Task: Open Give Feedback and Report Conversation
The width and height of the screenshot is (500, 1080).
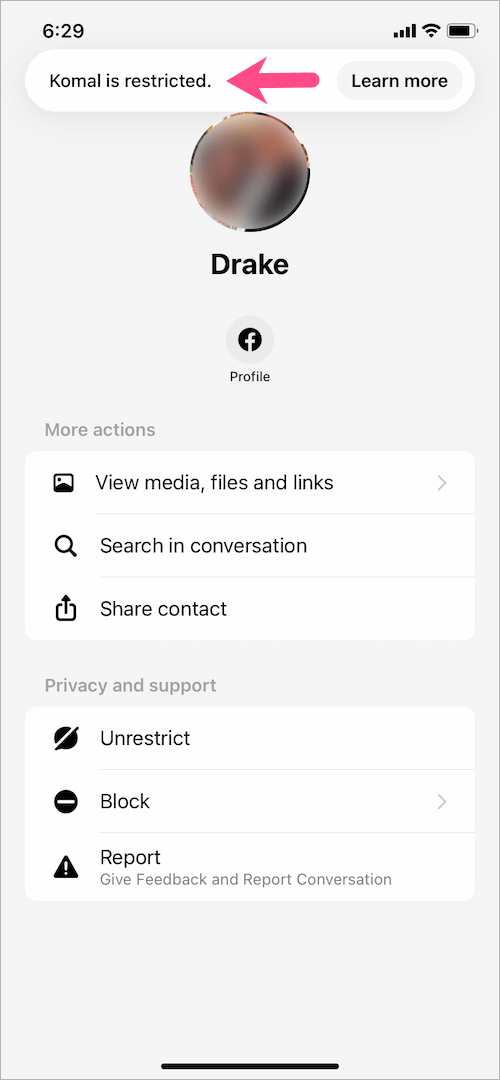Action: coord(246,880)
